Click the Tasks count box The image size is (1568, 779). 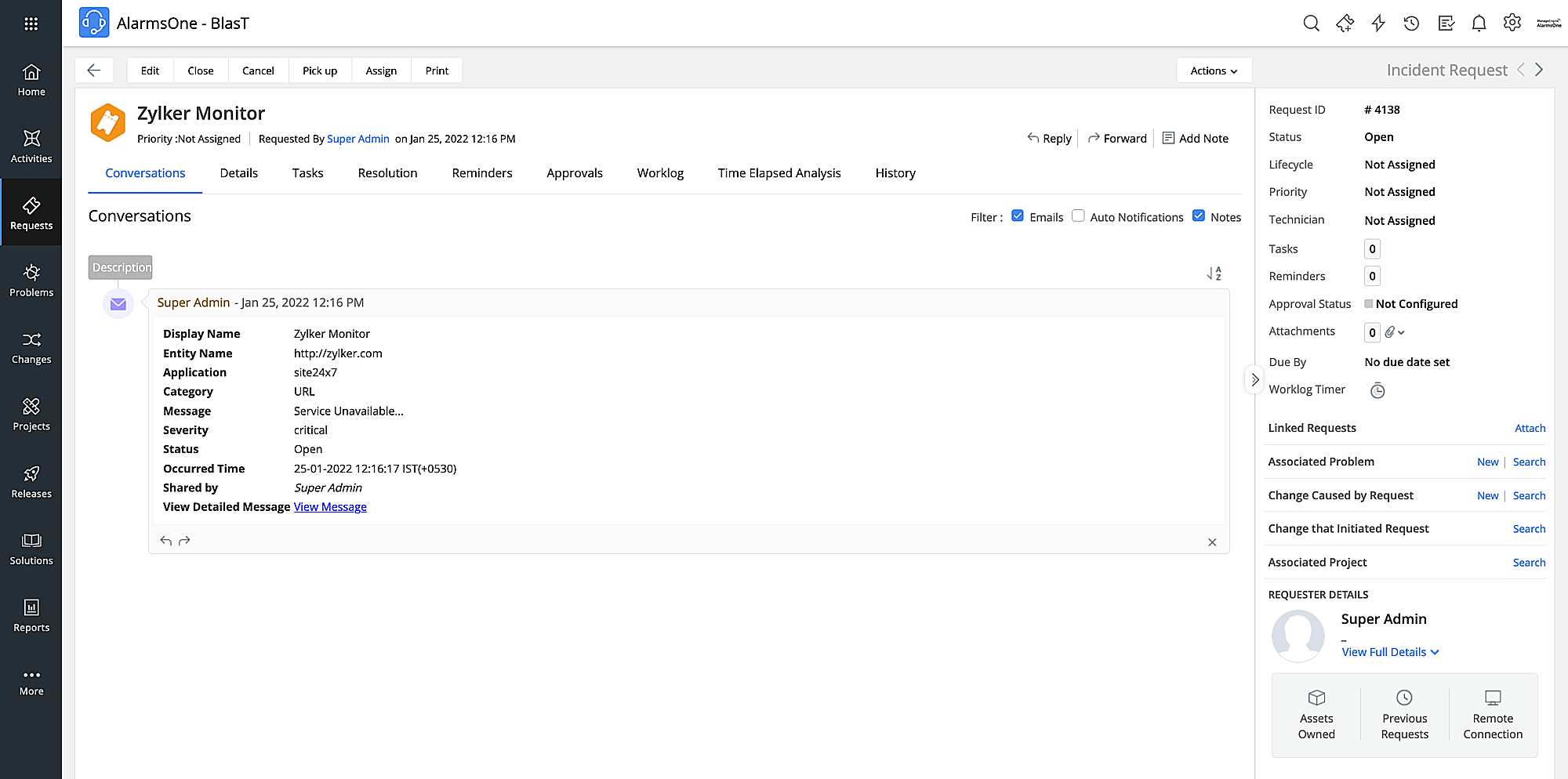(x=1372, y=249)
